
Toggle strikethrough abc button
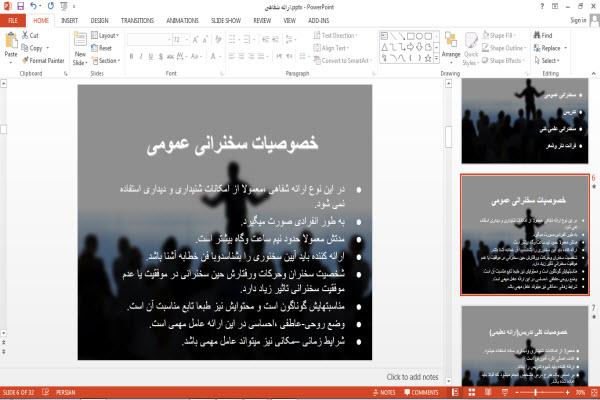(170, 57)
